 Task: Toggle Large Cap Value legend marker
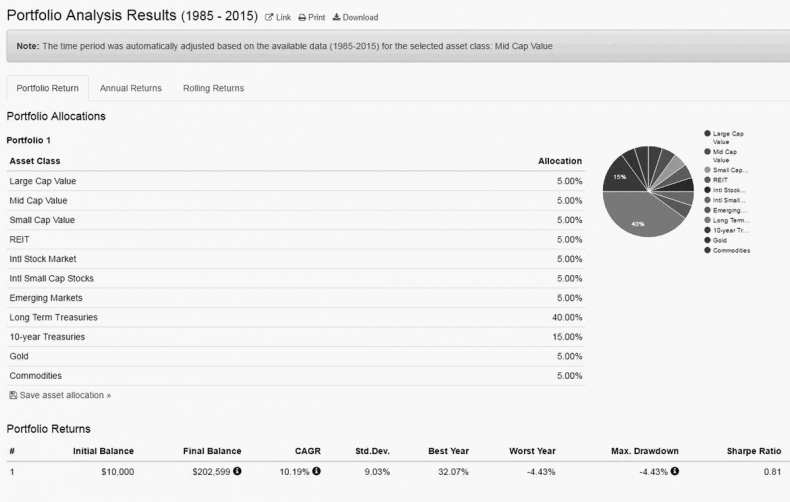[708, 133]
